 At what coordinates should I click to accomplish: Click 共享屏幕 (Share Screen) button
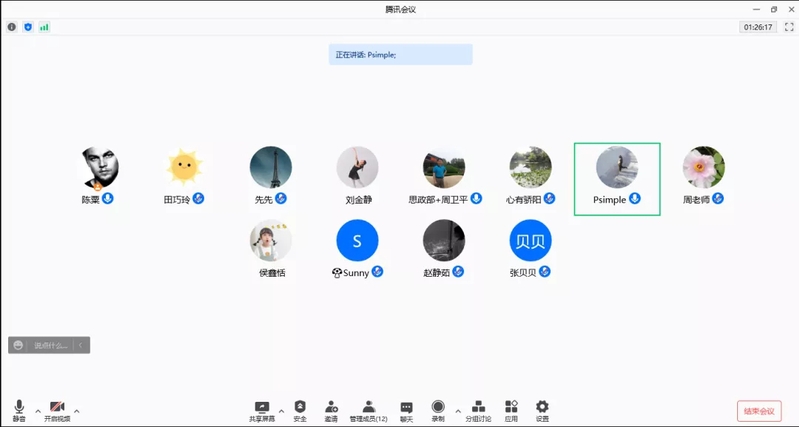pyautogui.click(x=262, y=410)
